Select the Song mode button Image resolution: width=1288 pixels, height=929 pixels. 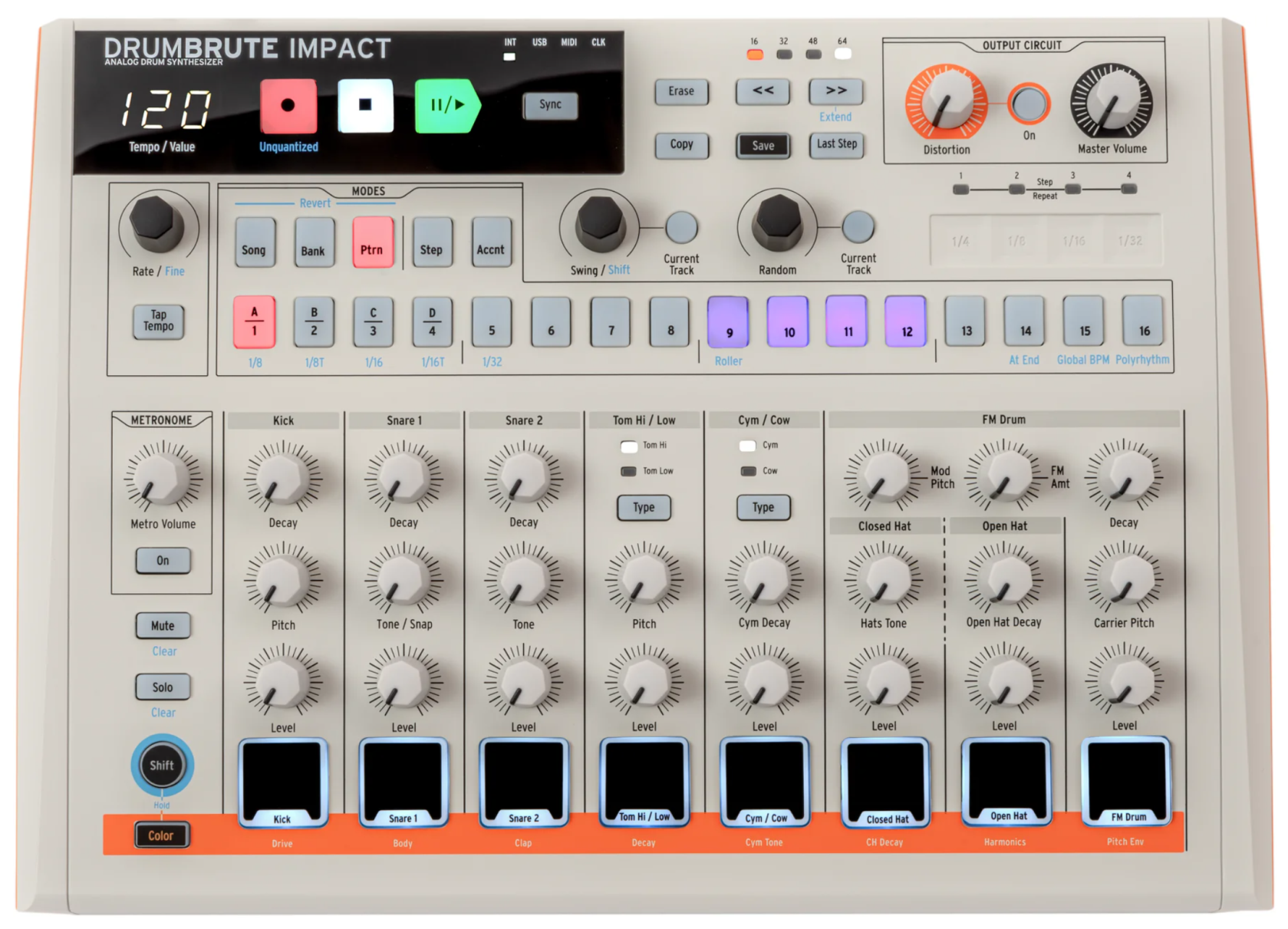pyautogui.click(x=254, y=243)
